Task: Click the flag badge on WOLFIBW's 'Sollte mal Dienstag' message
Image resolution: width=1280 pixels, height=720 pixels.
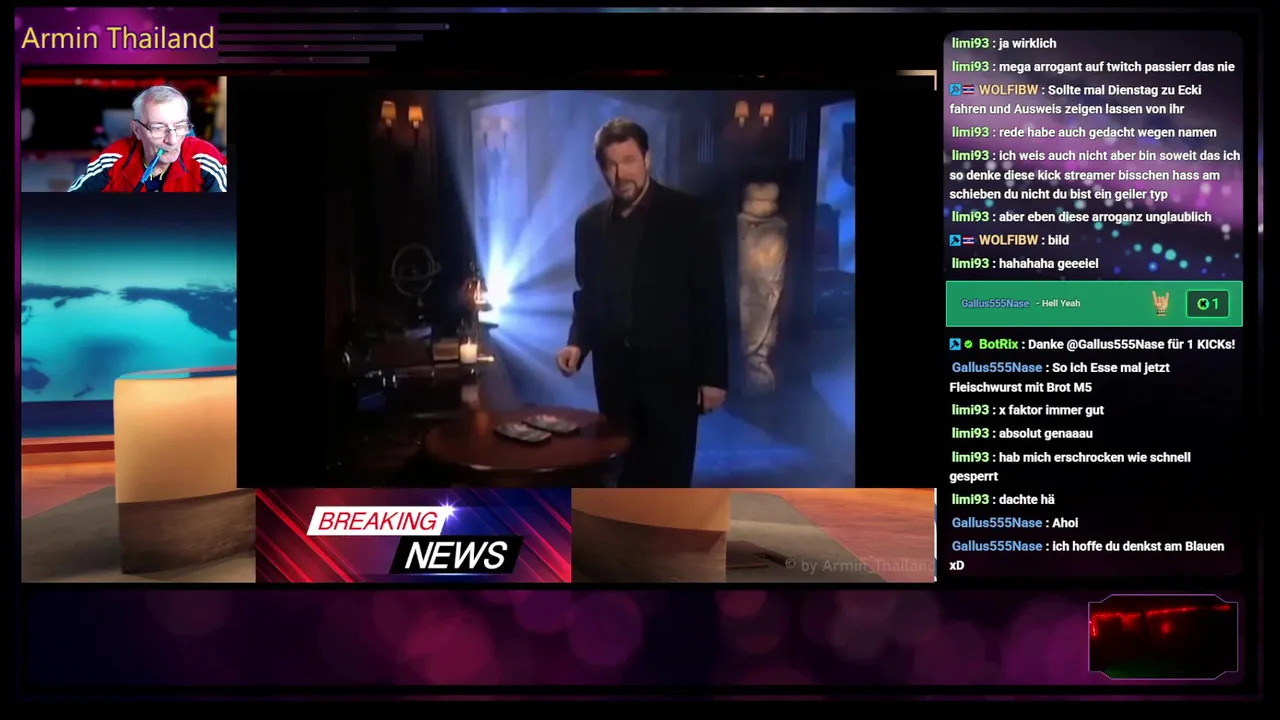Action: point(968,90)
